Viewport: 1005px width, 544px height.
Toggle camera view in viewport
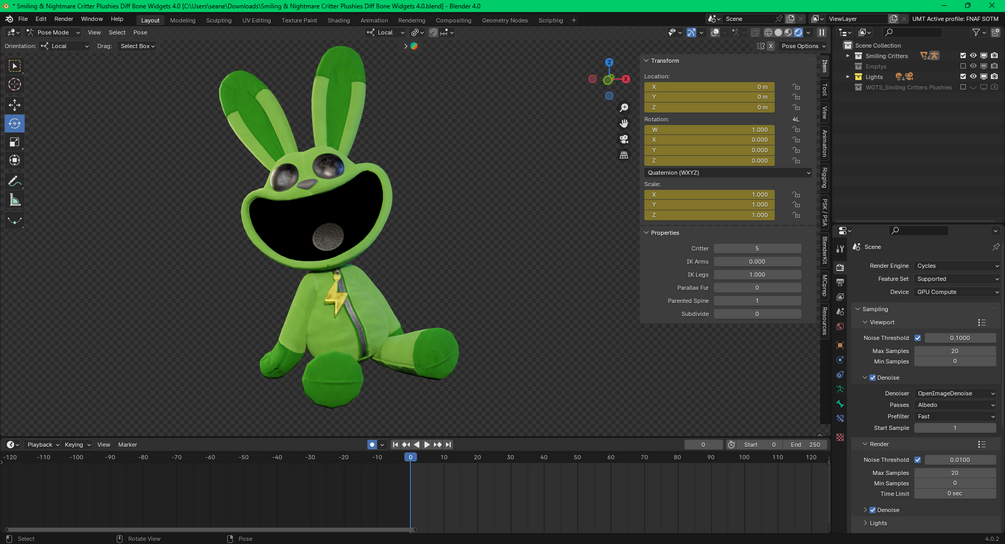[624, 139]
